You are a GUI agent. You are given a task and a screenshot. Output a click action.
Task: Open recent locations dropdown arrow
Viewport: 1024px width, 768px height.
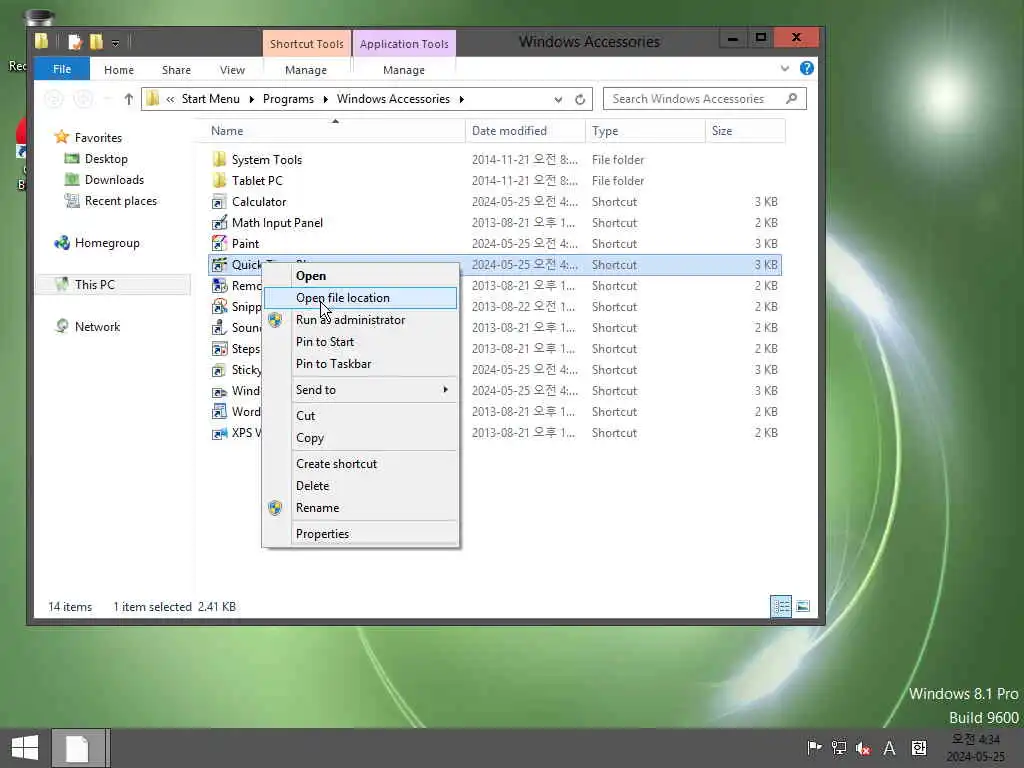[x=108, y=99]
